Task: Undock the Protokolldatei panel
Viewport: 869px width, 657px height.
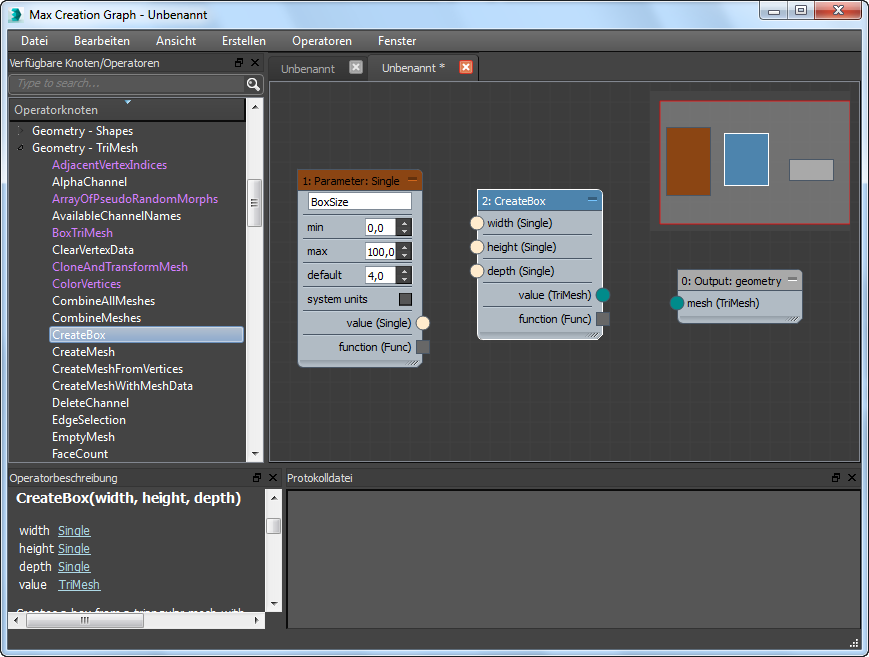Action: click(836, 477)
